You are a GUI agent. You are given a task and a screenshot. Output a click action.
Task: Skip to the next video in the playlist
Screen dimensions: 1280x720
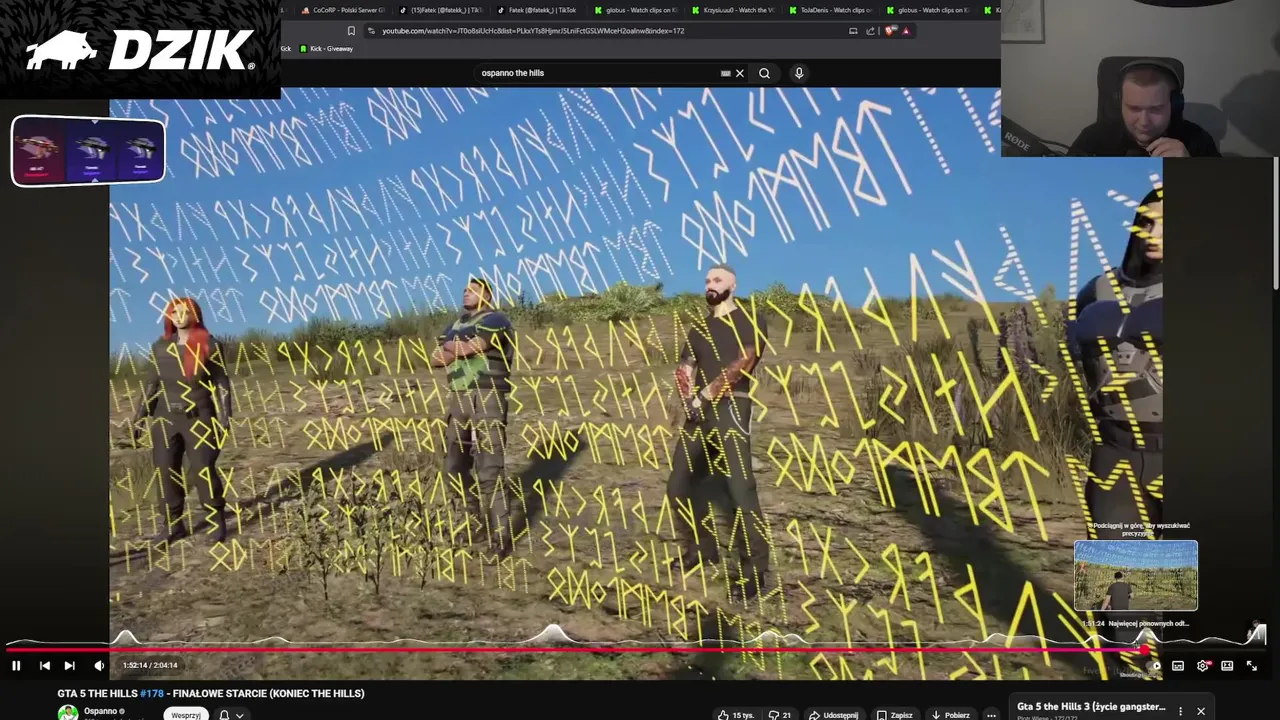[69, 665]
